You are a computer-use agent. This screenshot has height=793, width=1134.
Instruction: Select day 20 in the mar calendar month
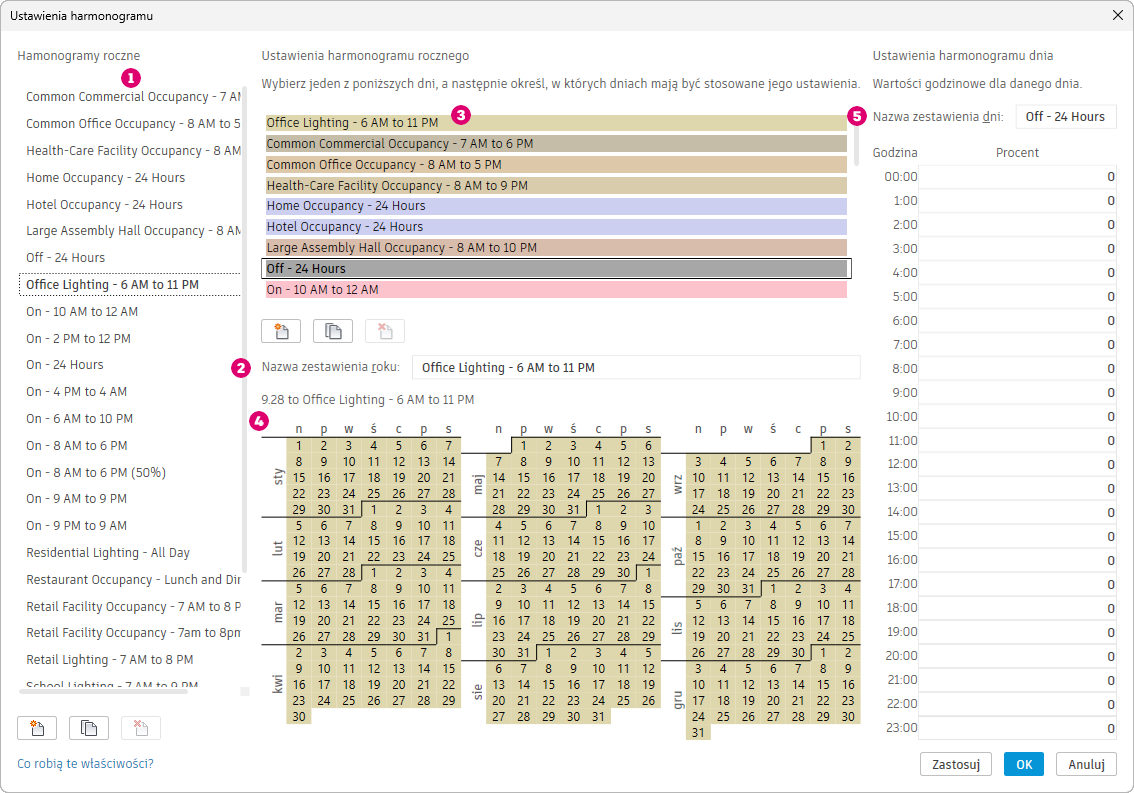pos(324,621)
